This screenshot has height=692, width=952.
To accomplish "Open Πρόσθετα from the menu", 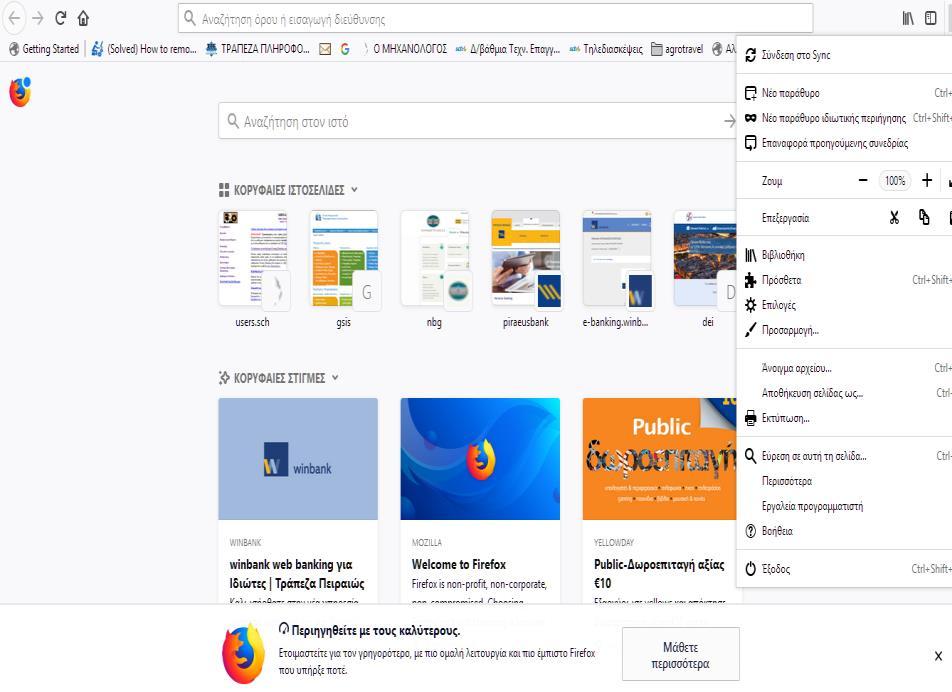I will click(844, 280).
